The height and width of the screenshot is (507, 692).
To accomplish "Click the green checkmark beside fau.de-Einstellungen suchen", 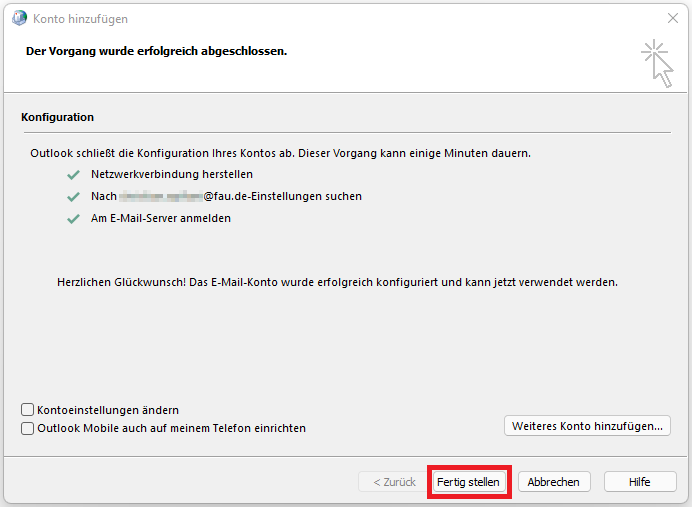I will click(x=72, y=196).
